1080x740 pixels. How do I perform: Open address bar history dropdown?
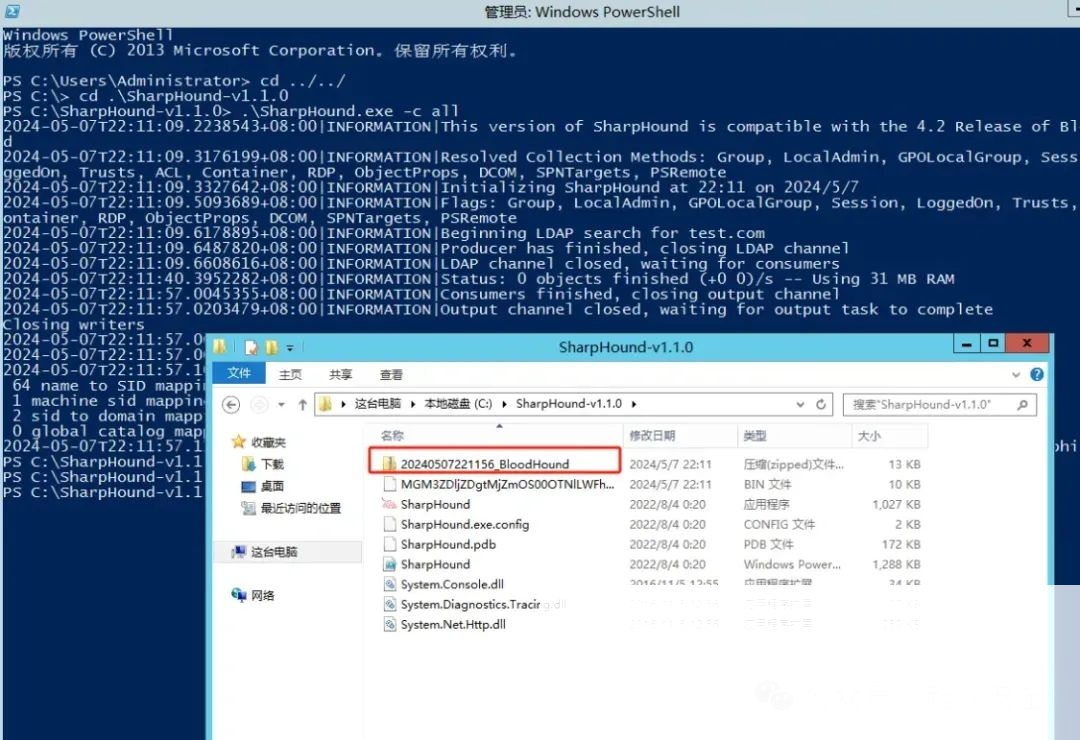point(800,404)
